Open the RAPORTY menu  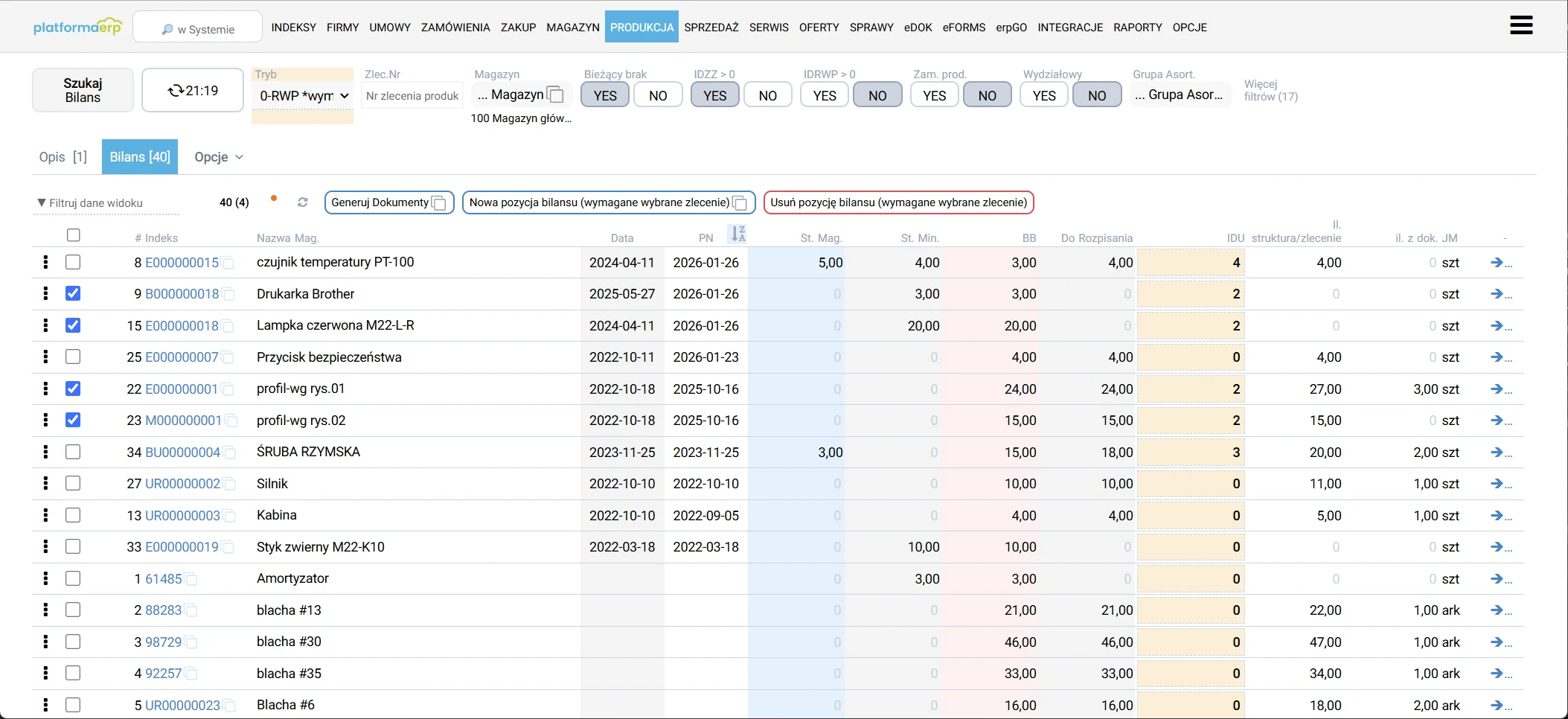[1137, 28]
